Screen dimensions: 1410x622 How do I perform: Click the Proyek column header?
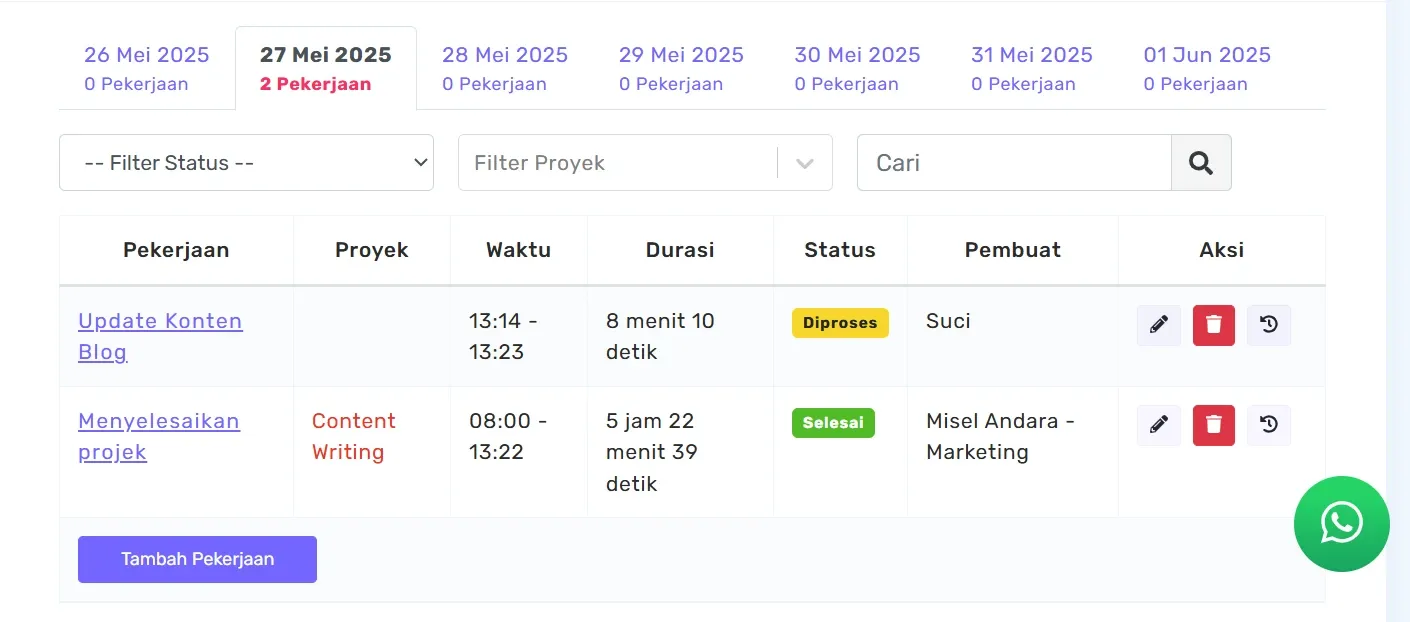click(372, 250)
